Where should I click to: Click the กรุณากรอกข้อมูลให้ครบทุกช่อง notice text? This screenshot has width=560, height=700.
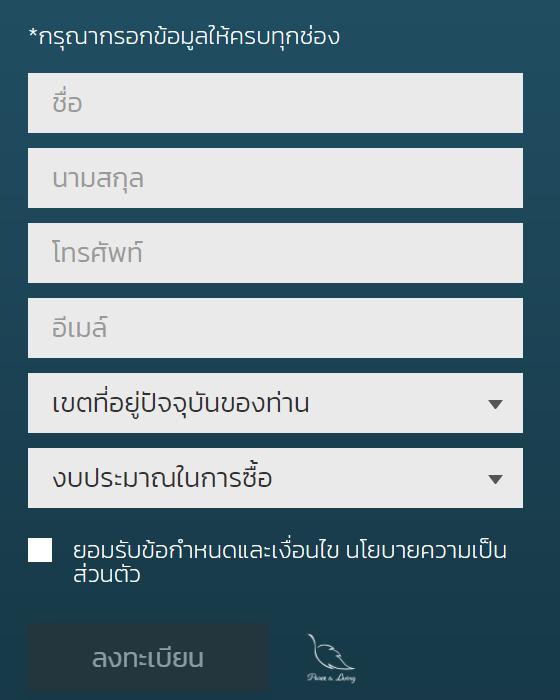(x=189, y=37)
